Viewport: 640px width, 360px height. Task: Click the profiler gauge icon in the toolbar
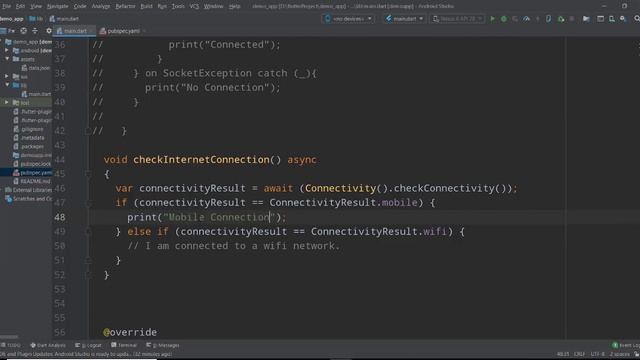527,19
